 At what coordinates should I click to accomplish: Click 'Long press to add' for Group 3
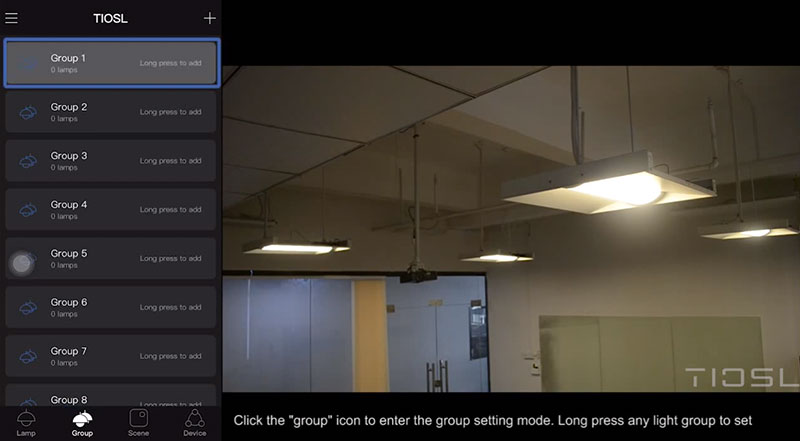point(170,161)
